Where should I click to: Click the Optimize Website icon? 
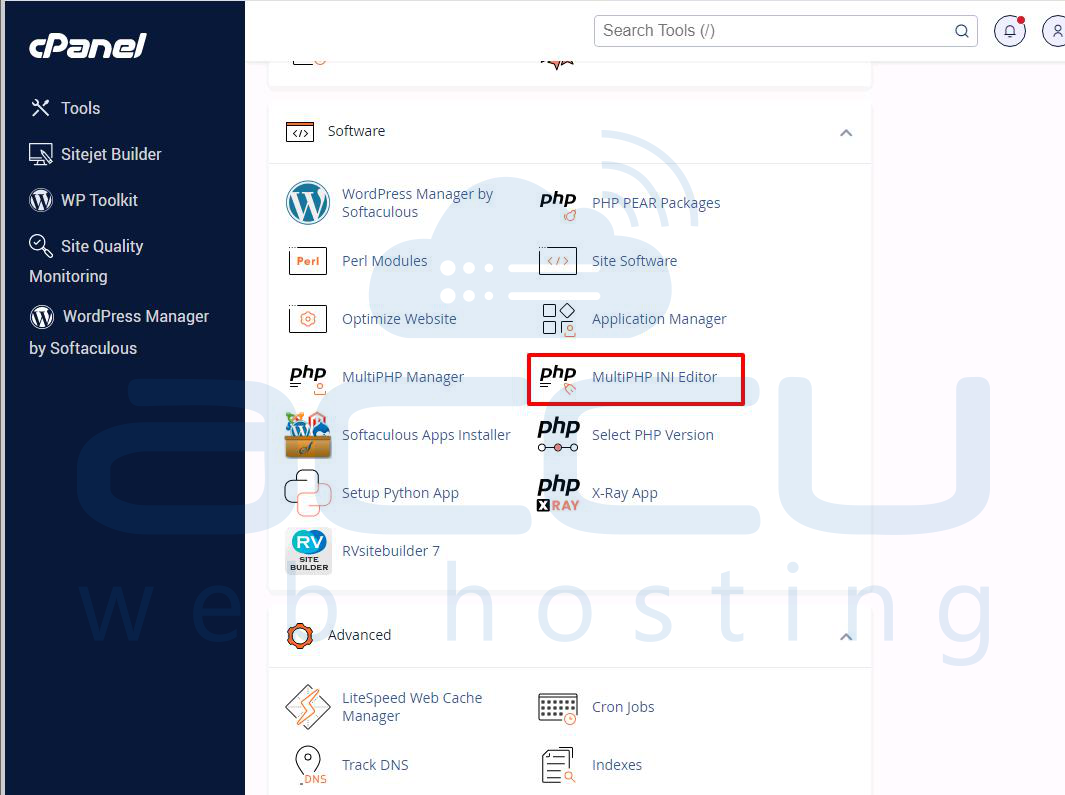[x=308, y=319]
